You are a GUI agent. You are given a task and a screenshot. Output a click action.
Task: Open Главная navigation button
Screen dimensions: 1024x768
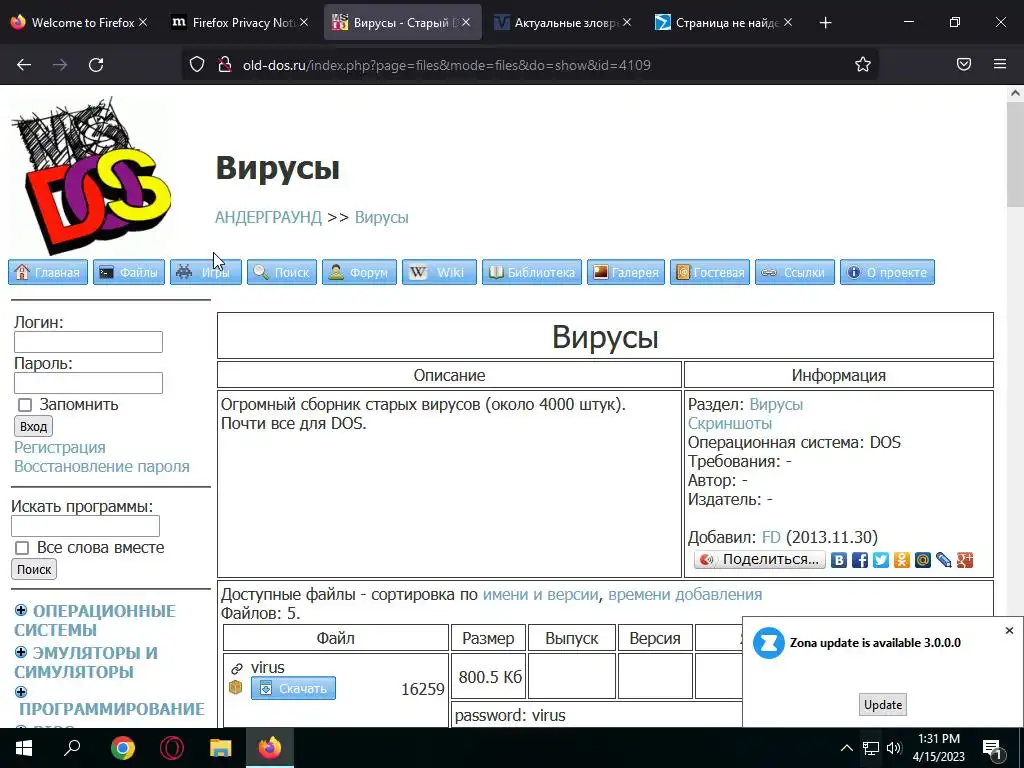(x=48, y=272)
